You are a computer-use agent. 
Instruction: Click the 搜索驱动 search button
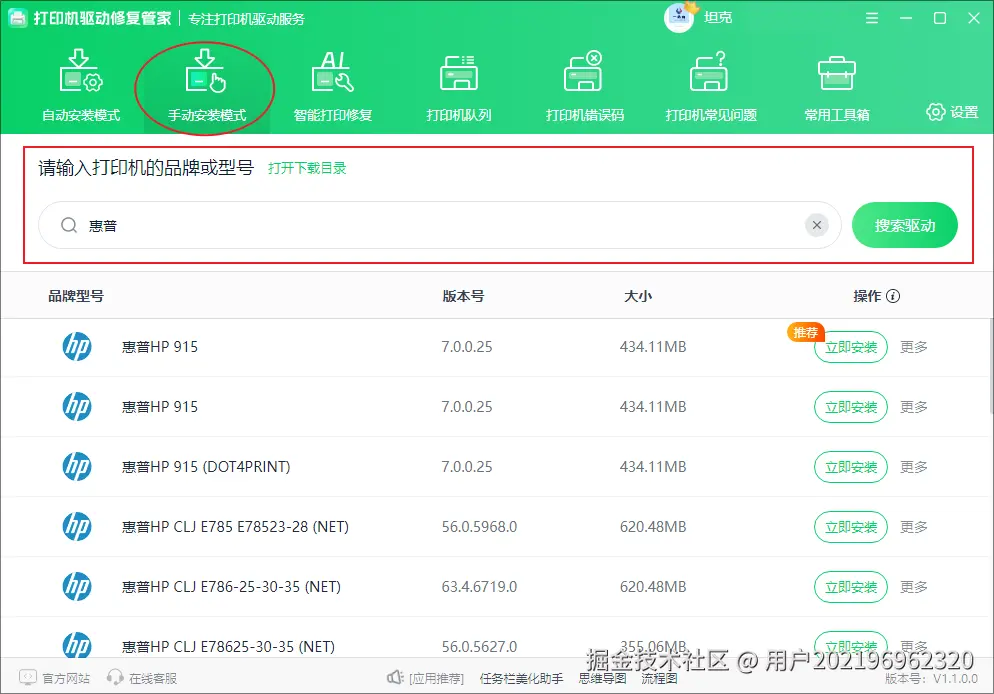[x=904, y=225]
